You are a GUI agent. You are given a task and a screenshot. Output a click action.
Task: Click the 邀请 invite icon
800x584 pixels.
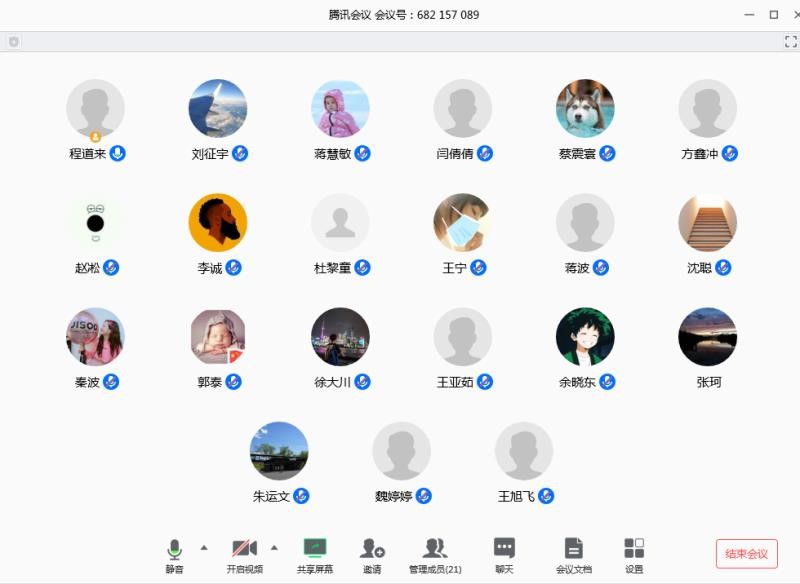click(372, 554)
